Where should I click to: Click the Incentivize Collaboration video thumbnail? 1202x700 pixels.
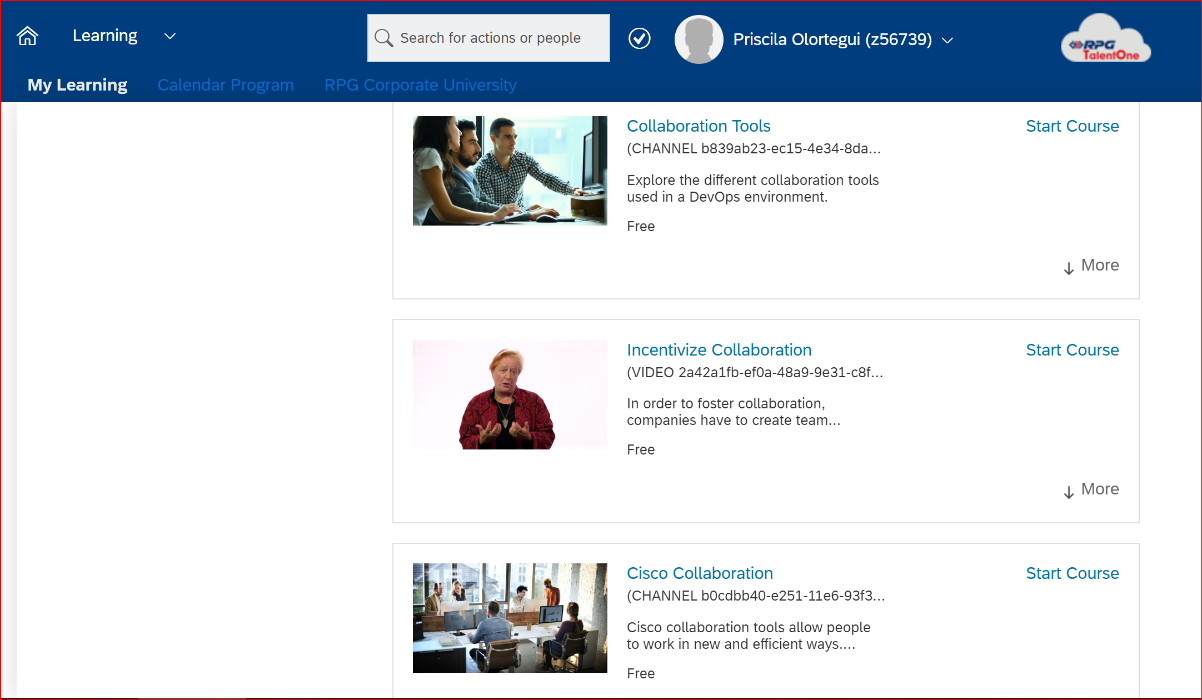pos(510,394)
